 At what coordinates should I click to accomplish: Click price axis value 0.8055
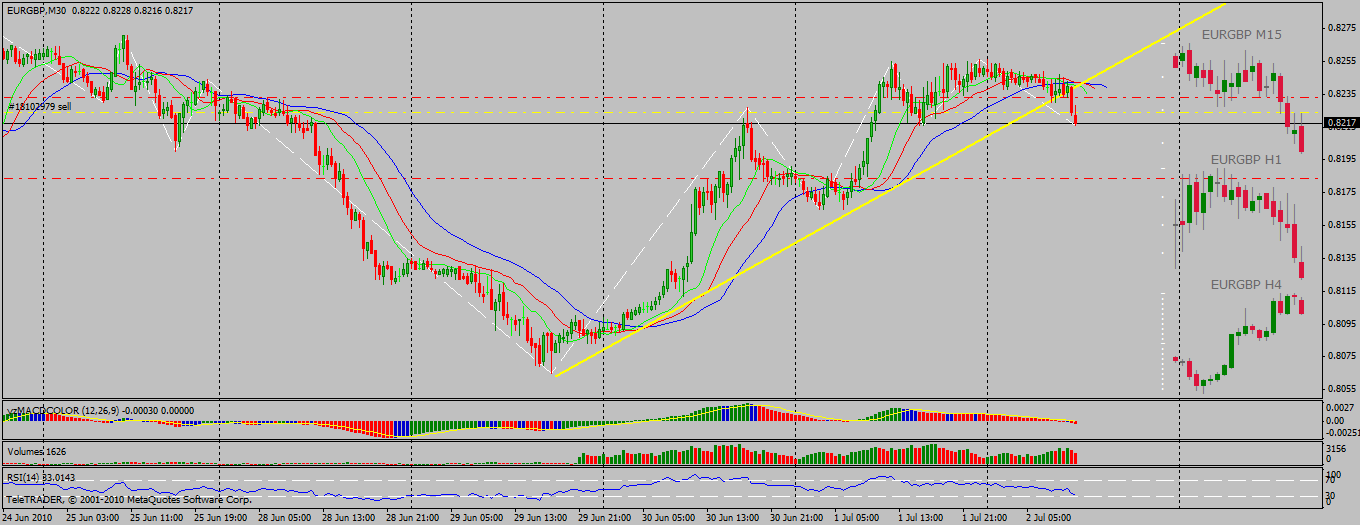point(1341,388)
